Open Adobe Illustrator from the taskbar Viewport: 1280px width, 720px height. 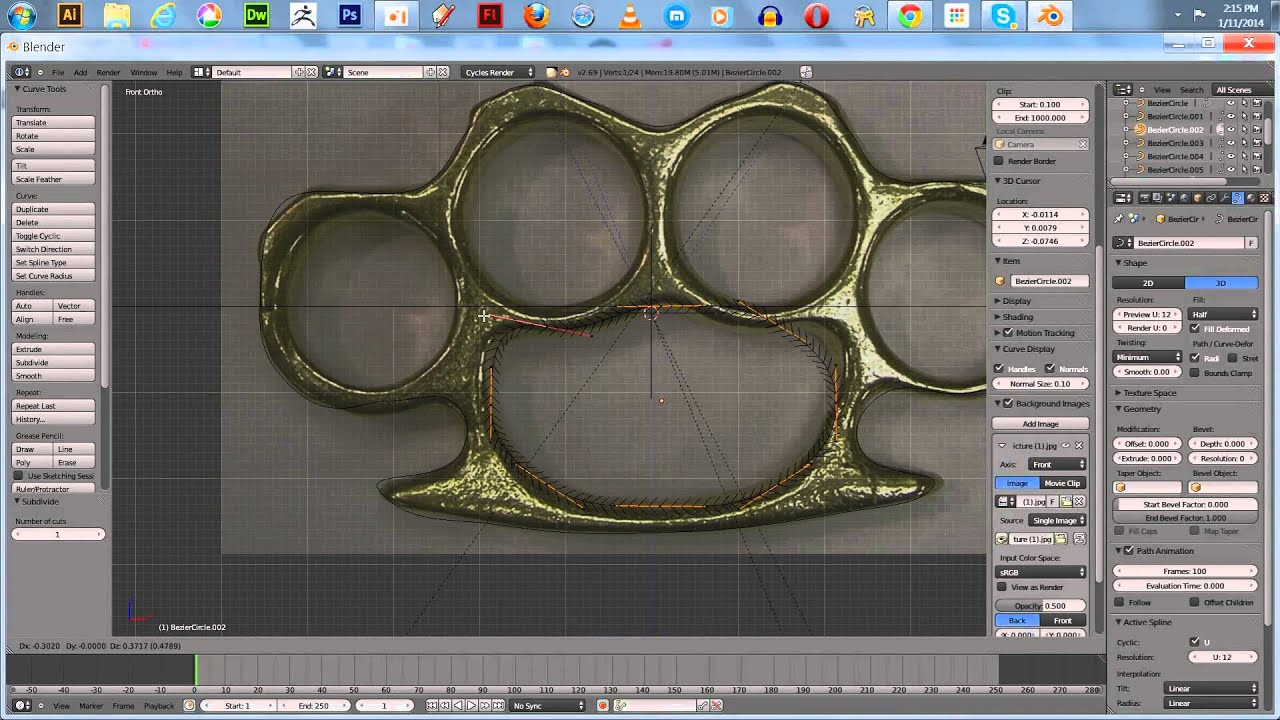pos(69,16)
